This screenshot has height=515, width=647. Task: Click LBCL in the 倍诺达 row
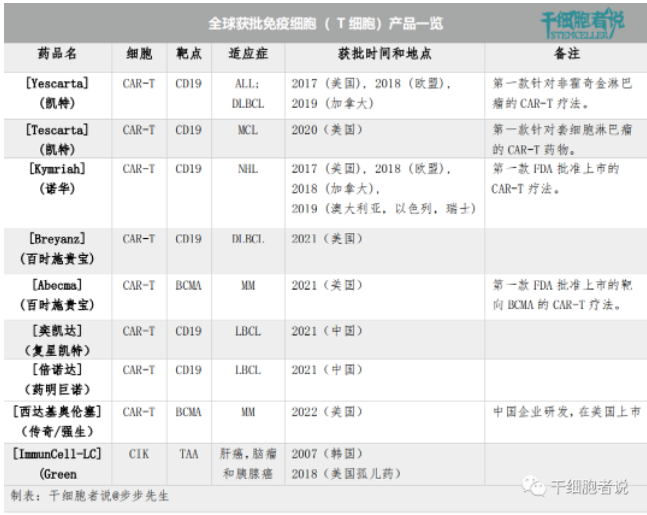(248, 371)
